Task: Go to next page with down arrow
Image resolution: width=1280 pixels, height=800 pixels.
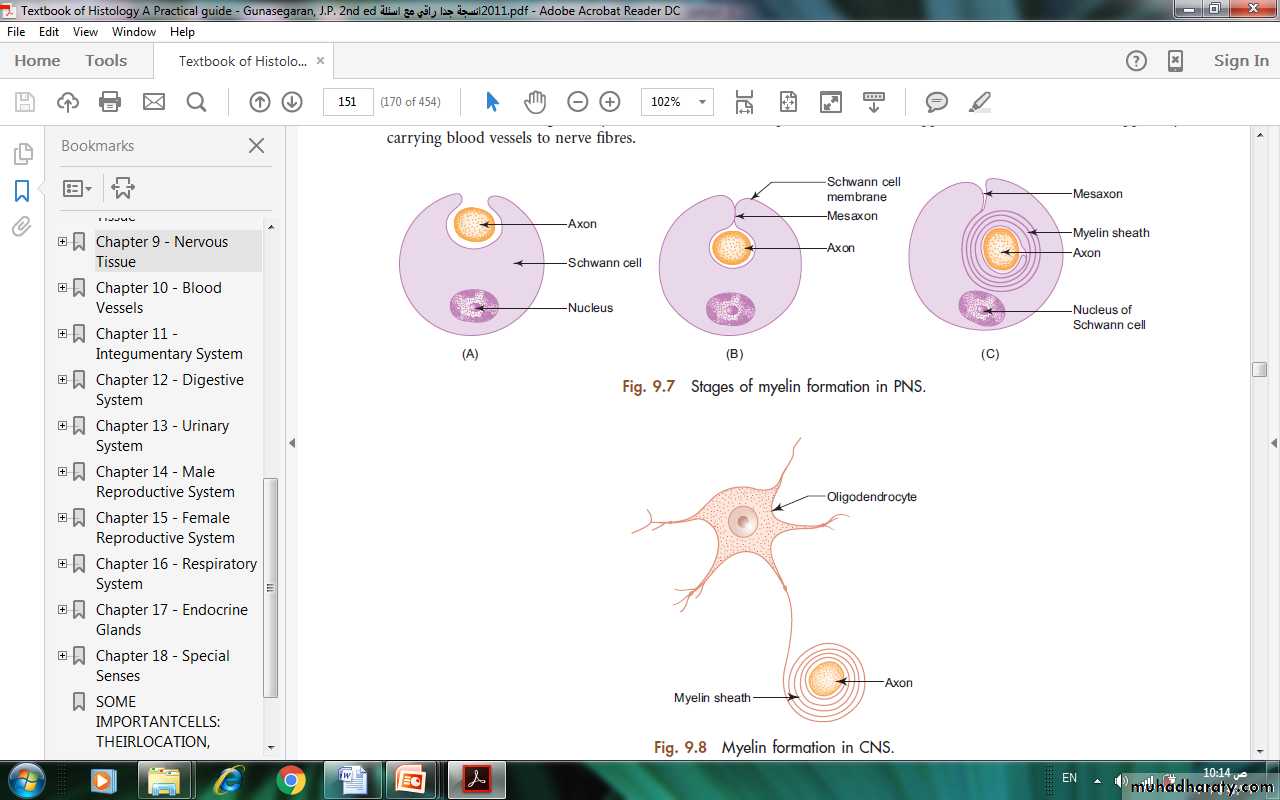Action: click(292, 102)
